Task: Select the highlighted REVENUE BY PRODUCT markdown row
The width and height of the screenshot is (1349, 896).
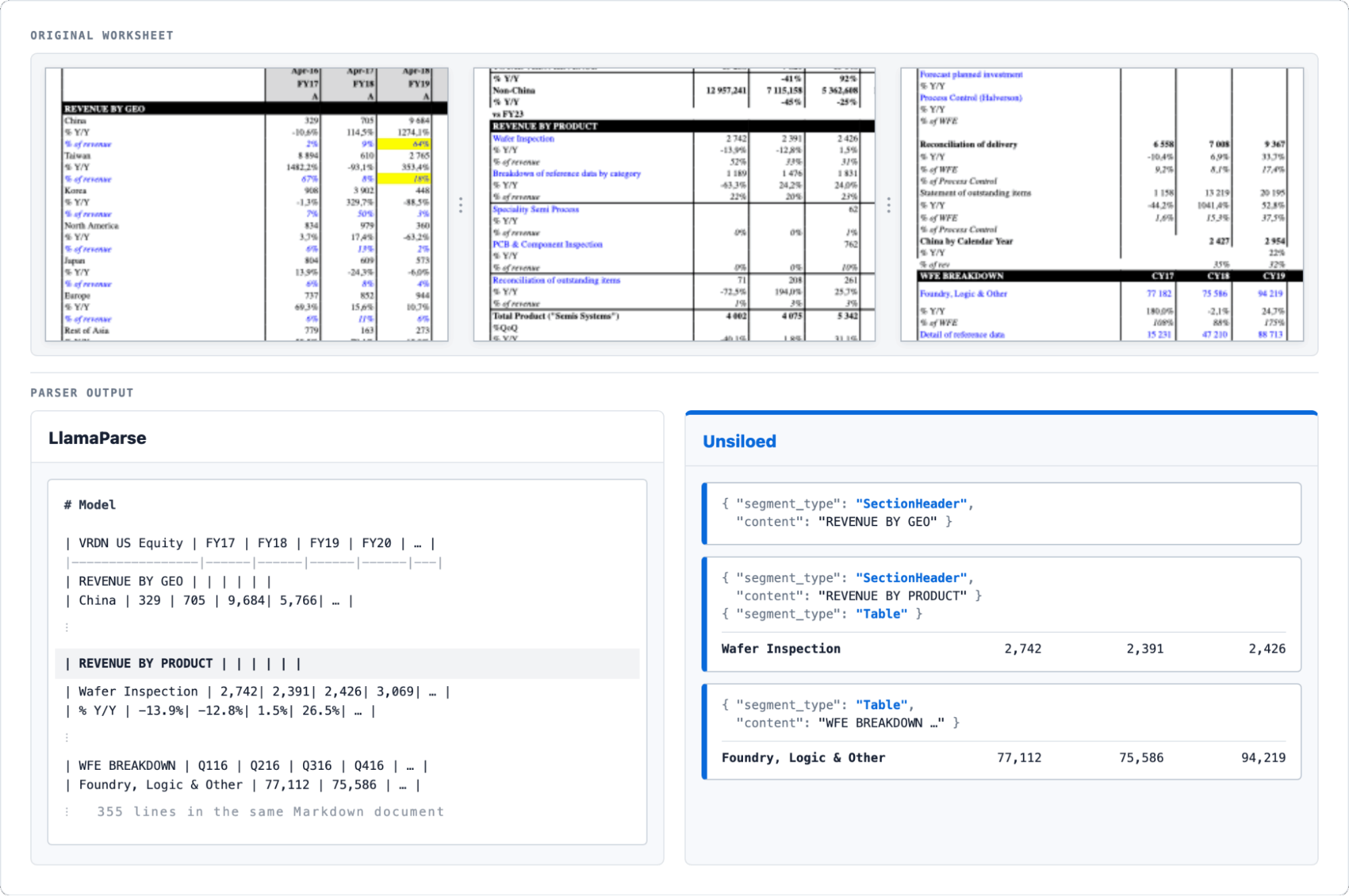Action: (348, 664)
